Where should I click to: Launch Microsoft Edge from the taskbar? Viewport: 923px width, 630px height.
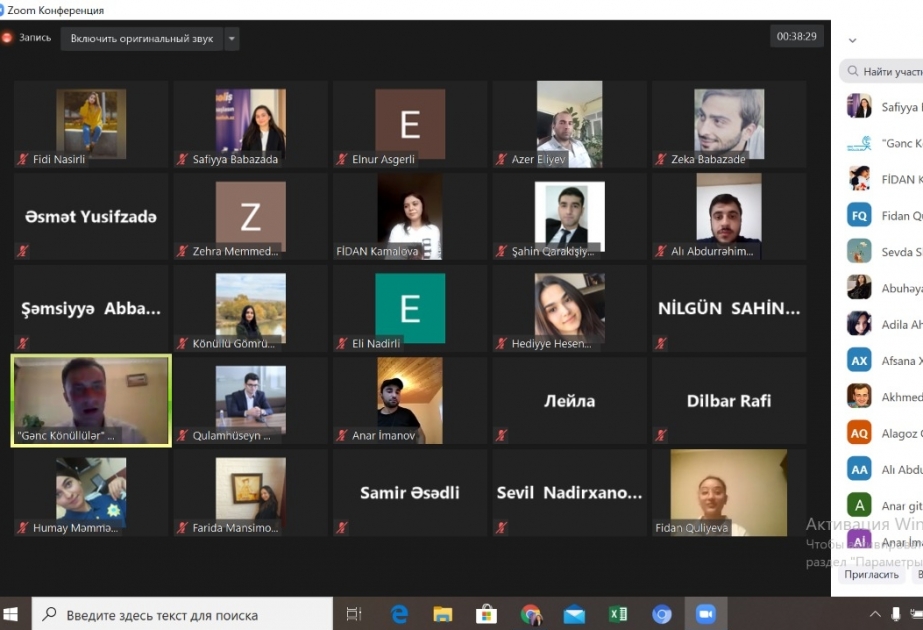pos(400,615)
